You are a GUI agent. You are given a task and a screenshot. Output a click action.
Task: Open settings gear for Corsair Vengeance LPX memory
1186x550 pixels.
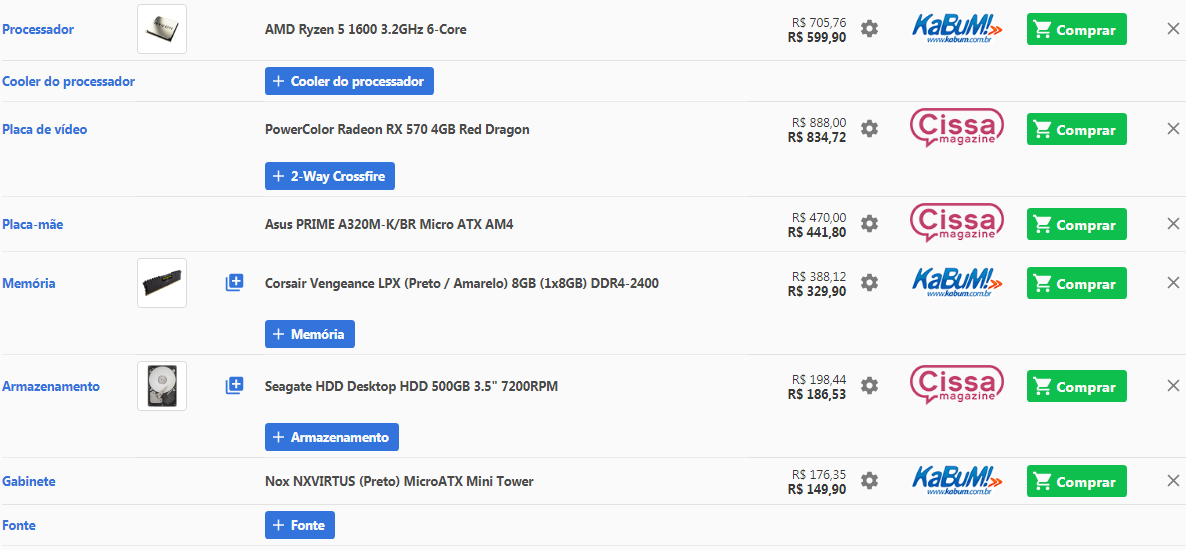[870, 283]
